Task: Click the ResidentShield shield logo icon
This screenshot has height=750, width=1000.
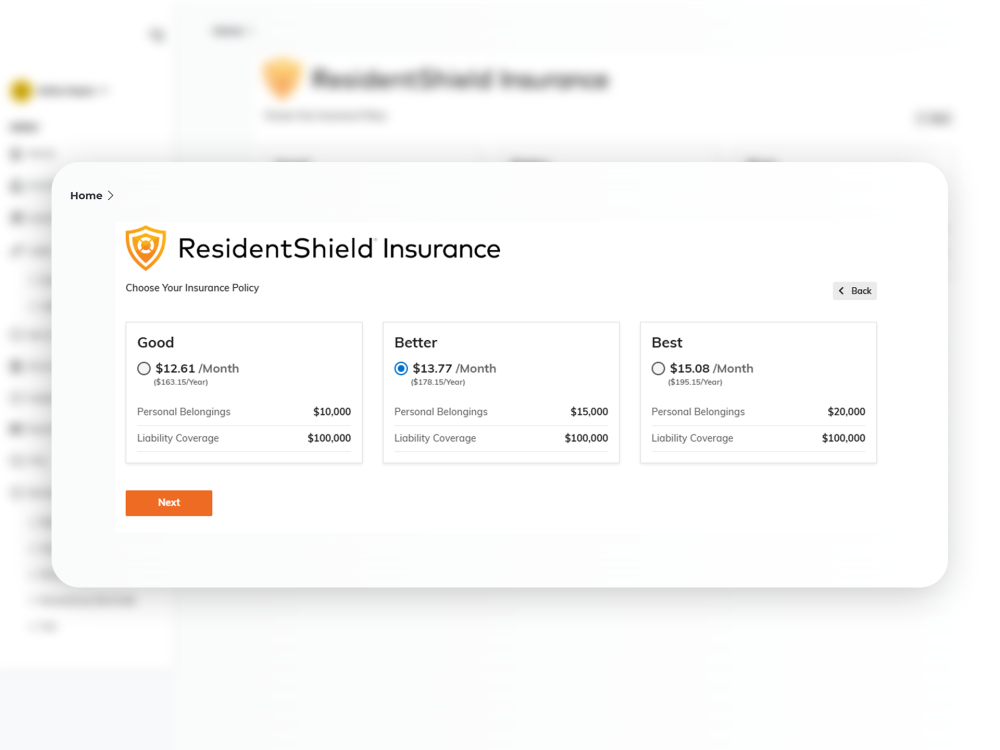Action: click(x=145, y=247)
